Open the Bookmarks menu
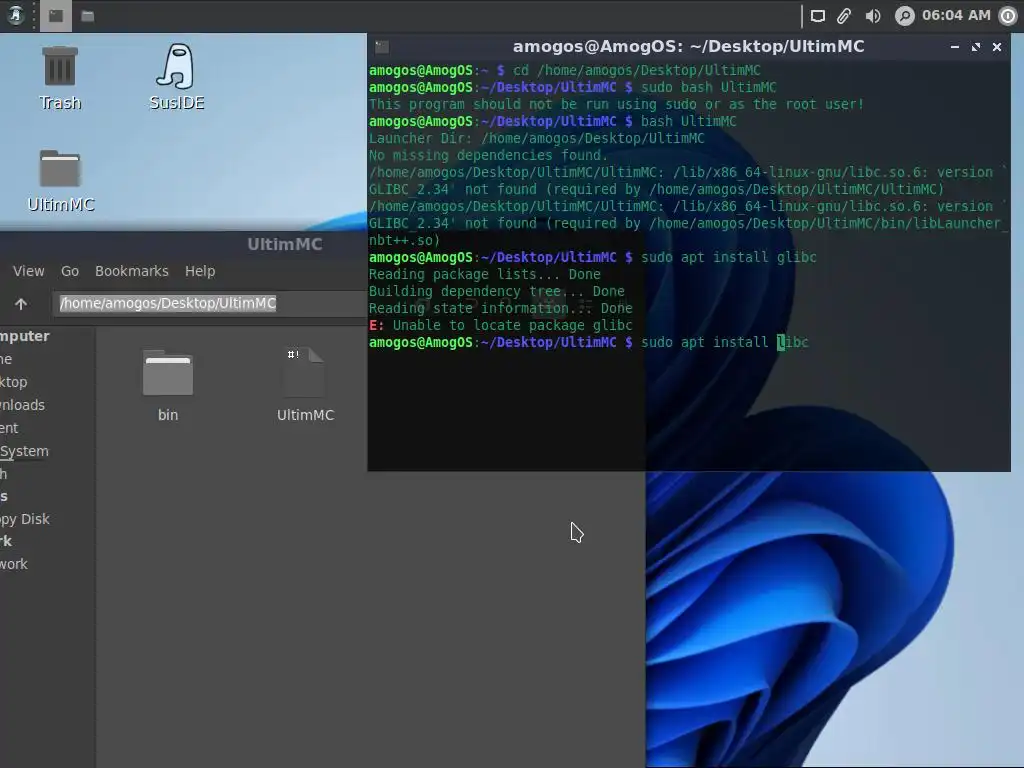The image size is (1024, 768). coord(132,271)
